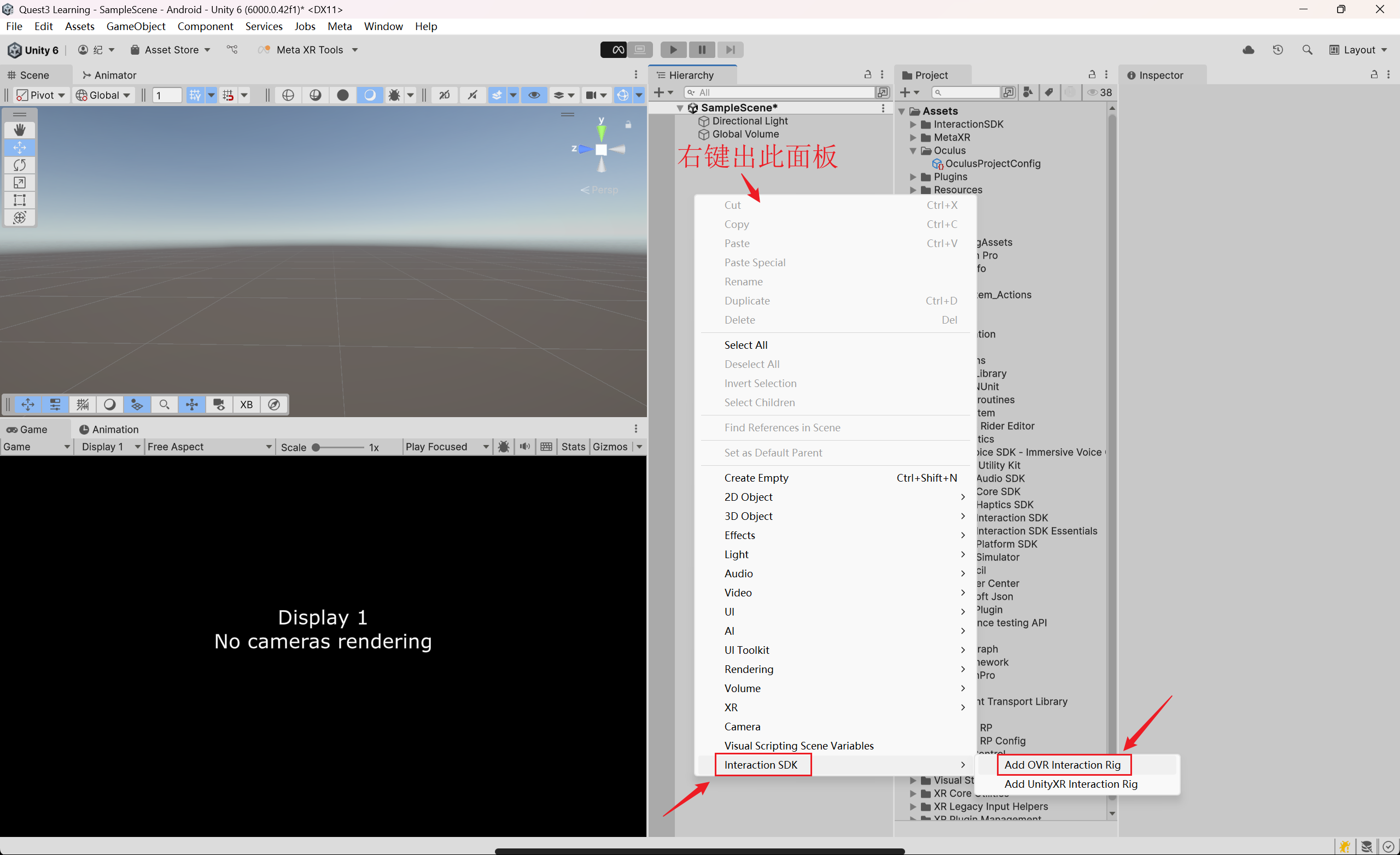
Task: Click the Project search field
Action: coord(965,92)
